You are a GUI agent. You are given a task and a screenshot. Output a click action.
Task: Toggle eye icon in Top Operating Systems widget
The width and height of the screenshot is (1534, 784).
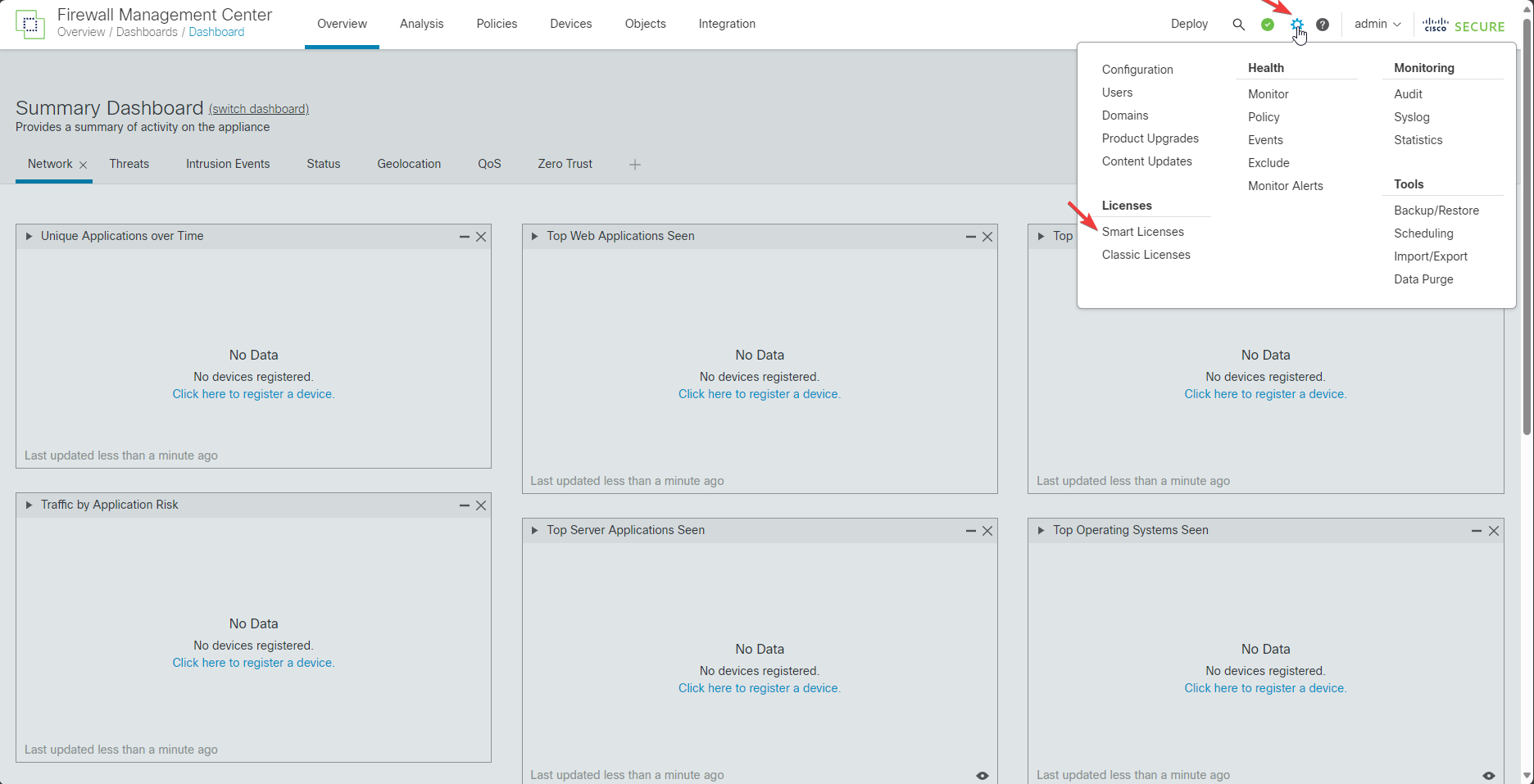tap(1489, 775)
